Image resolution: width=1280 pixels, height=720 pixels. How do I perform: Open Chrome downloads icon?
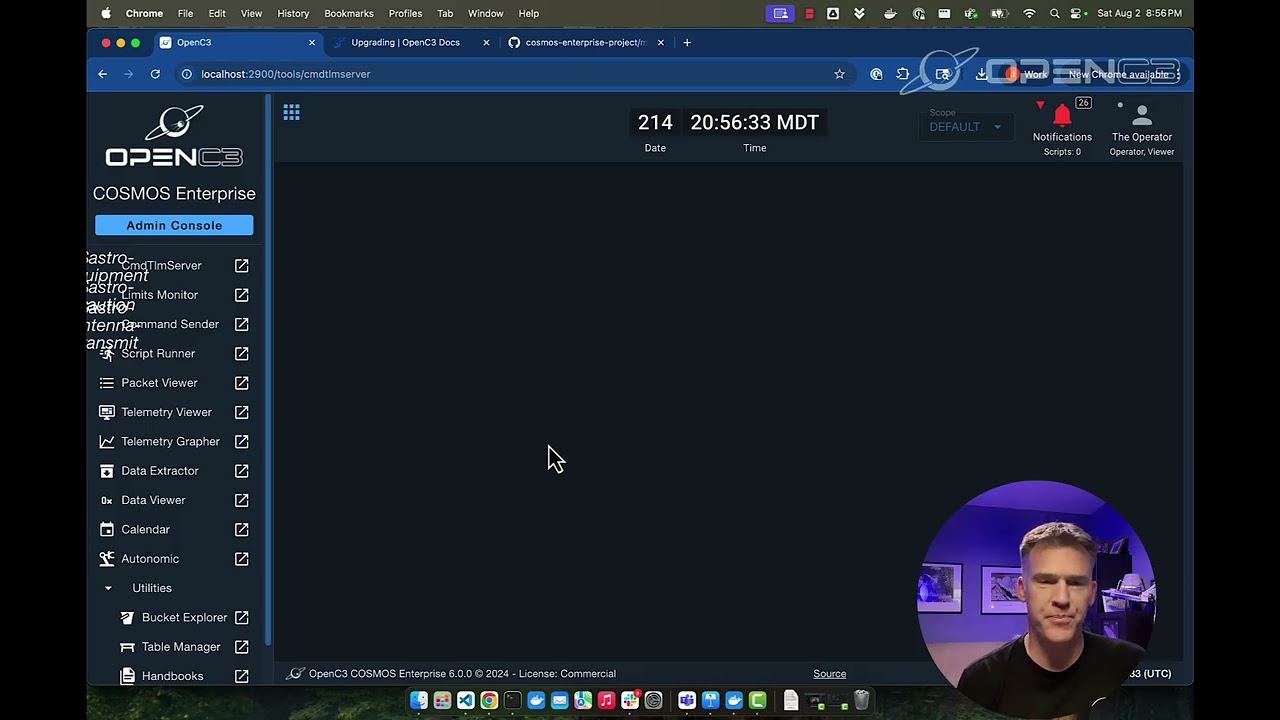click(981, 74)
